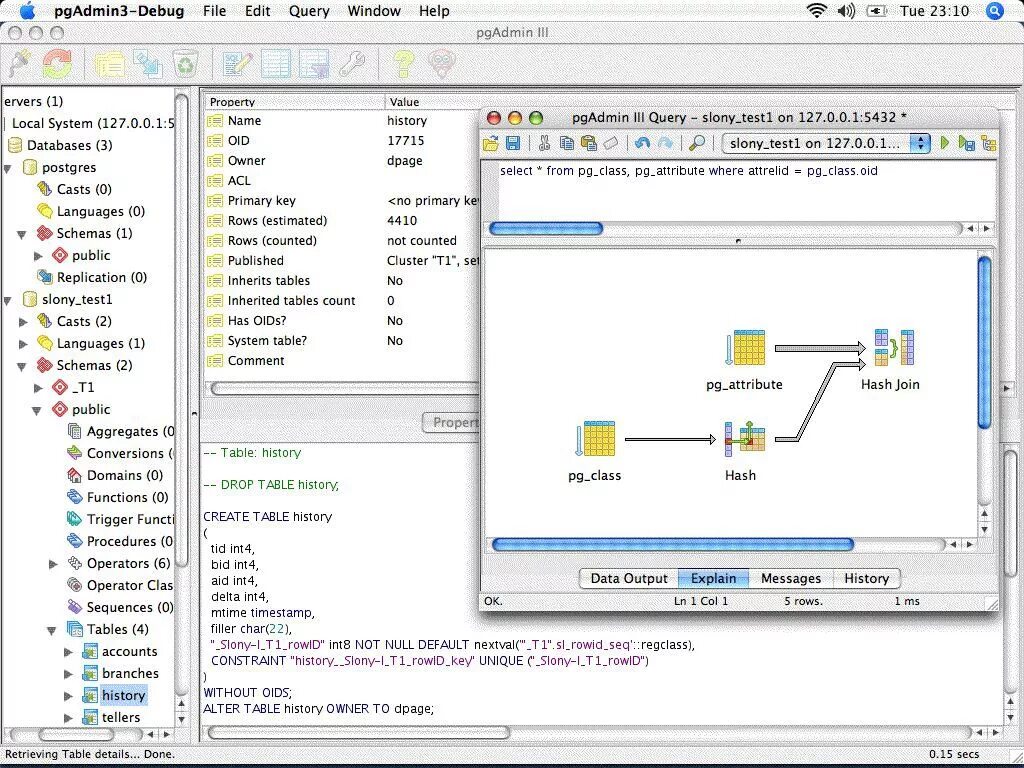Screen dimensions: 1024x768
Task: Open the Query menu
Action: [x=309, y=11]
